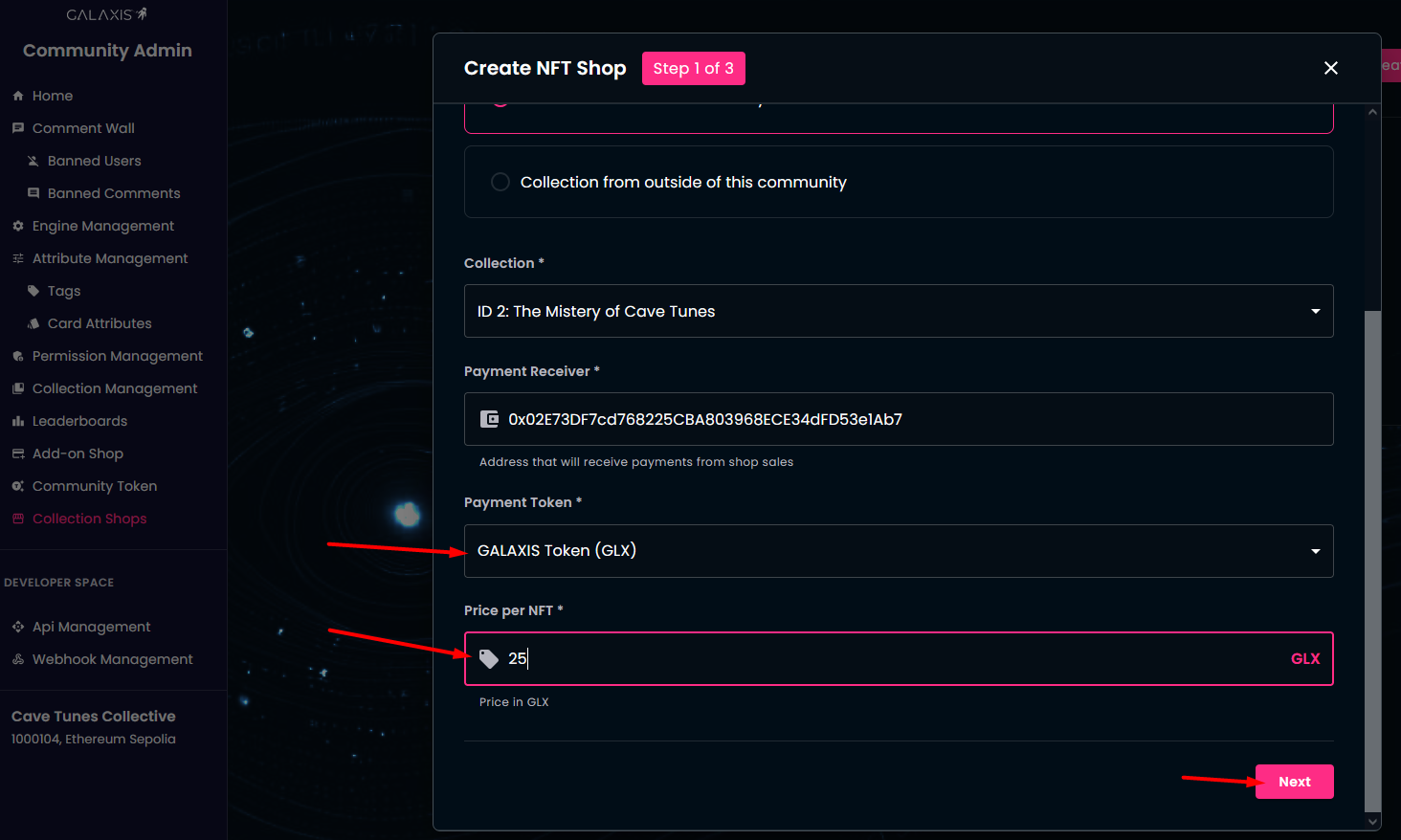Close the Create NFT Shop dialog
Screen dimensions: 1401x840
pyautogui.click(x=1330, y=68)
